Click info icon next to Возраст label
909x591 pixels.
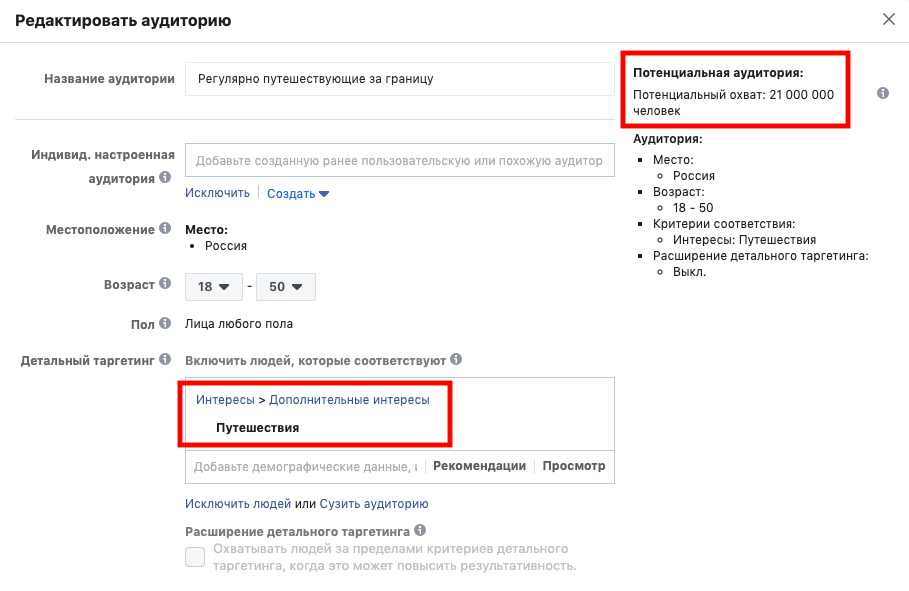click(x=165, y=283)
